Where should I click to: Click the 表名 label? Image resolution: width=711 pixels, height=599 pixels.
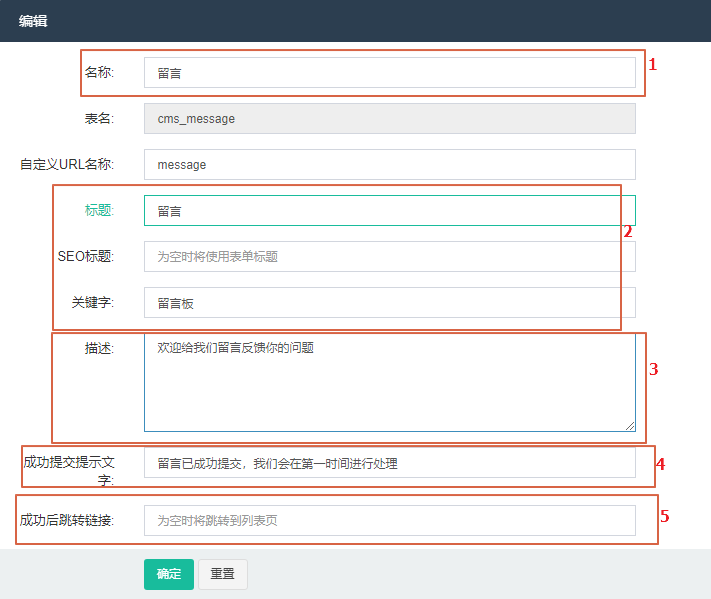pyautogui.click(x=99, y=118)
